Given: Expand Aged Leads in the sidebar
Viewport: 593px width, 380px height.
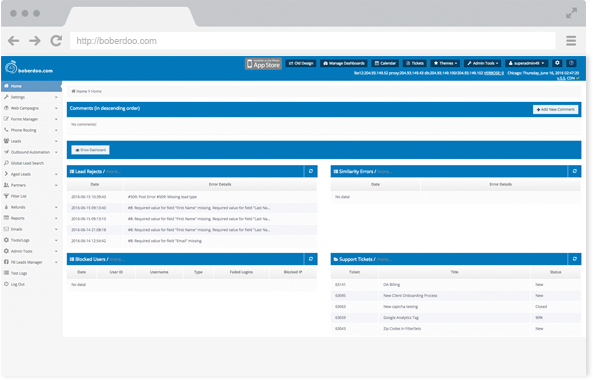Looking at the screenshot, I should (x=31, y=174).
